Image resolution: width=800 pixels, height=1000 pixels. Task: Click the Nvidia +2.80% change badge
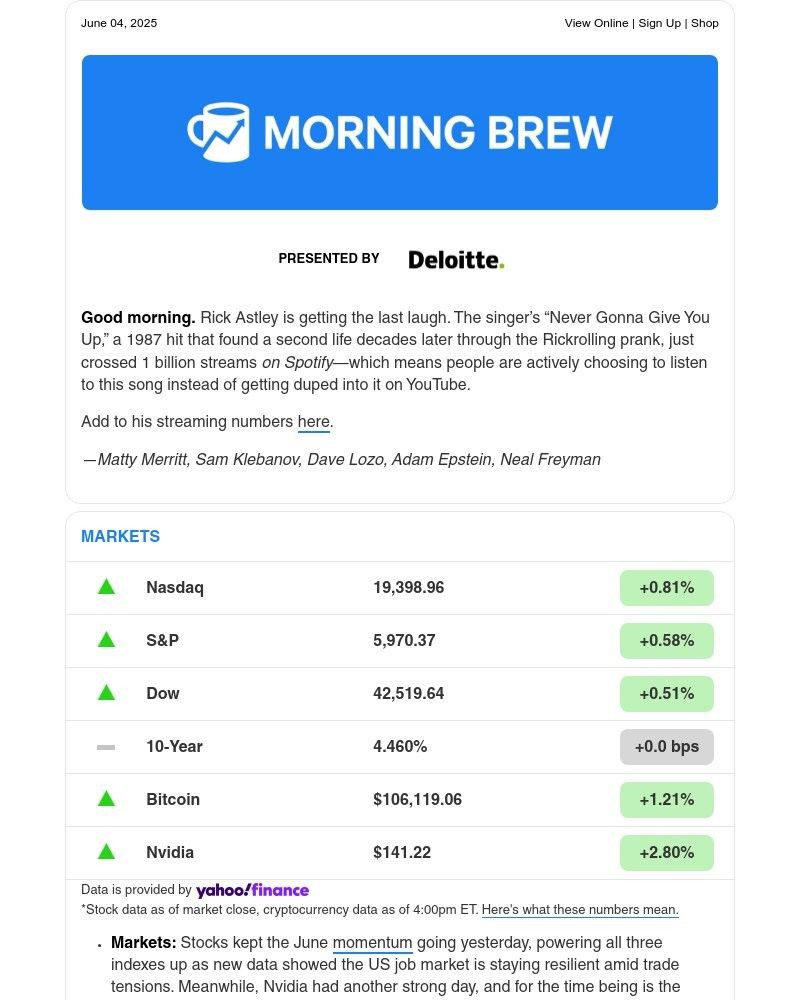[667, 852]
